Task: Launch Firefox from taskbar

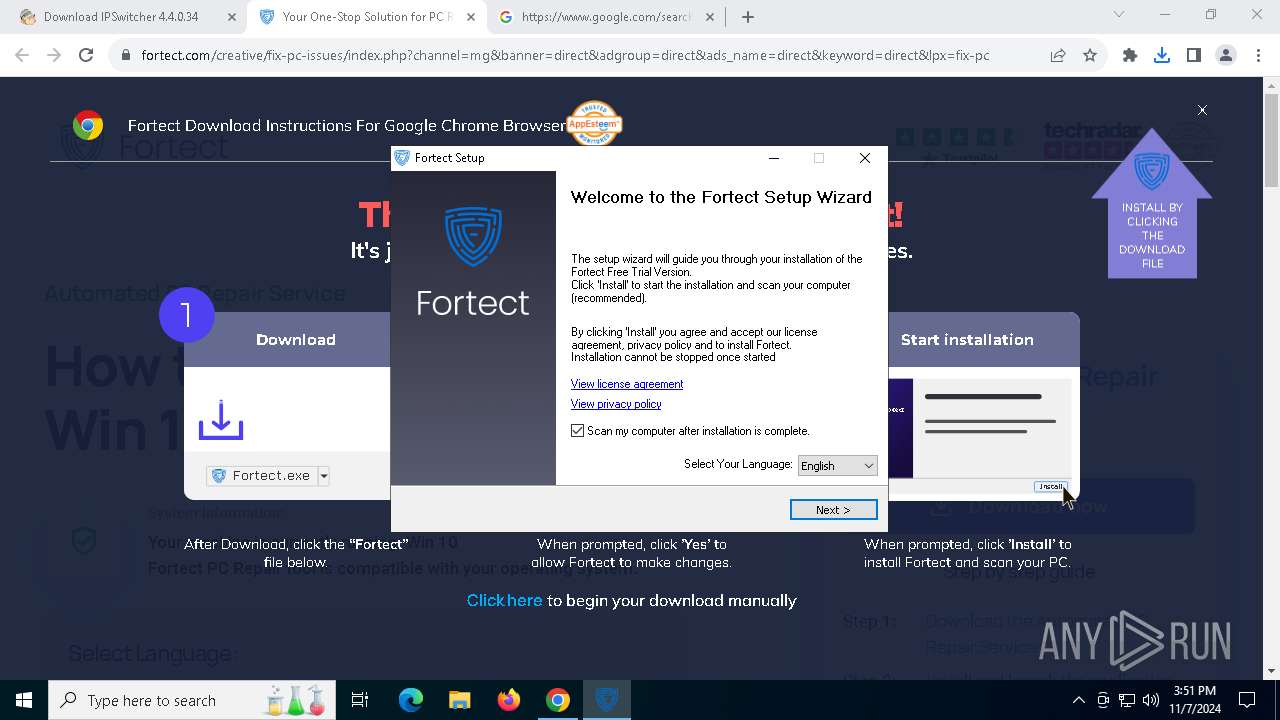Action: click(x=509, y=700)
